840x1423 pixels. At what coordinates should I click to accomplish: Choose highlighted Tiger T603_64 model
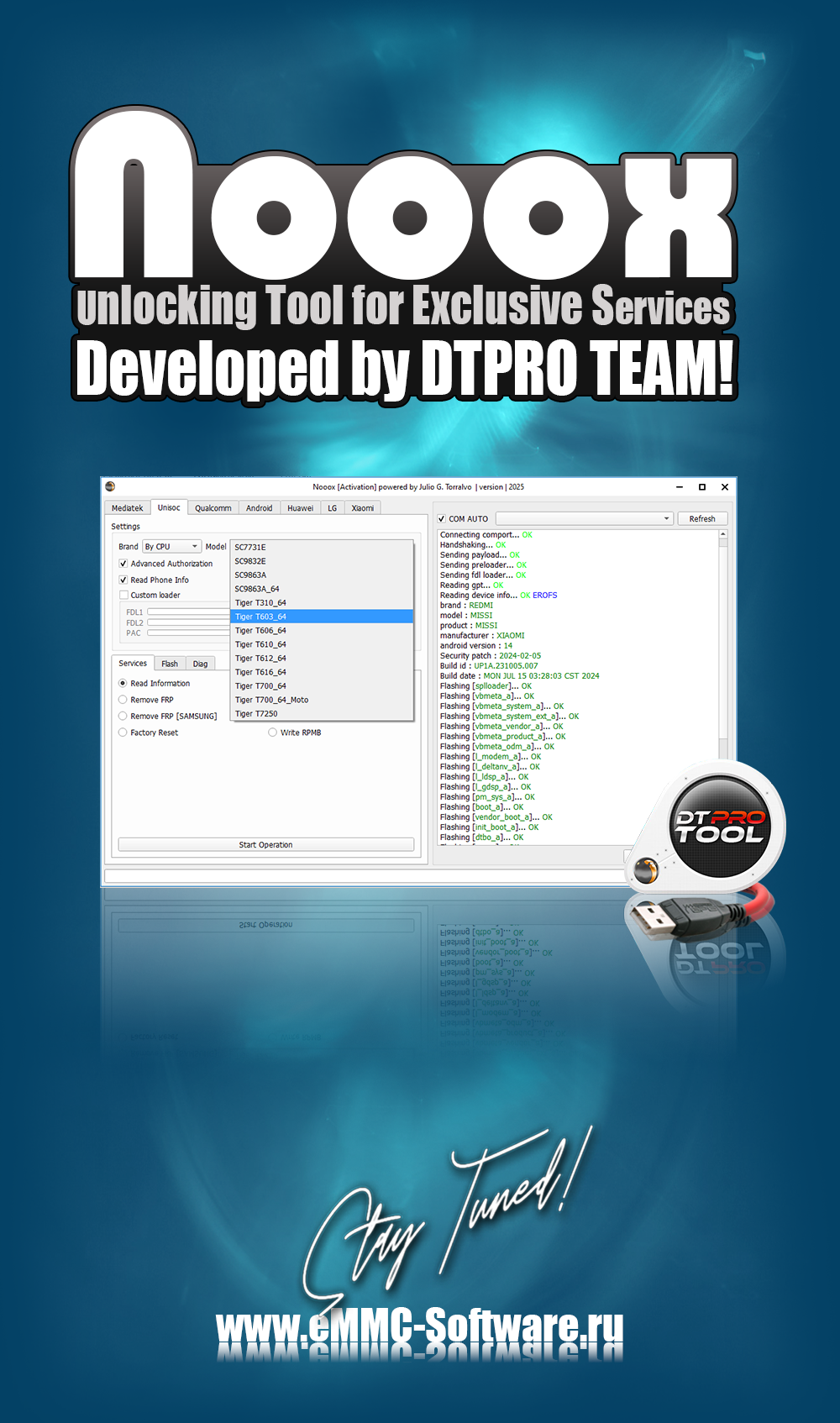click(x=322, y=617)
